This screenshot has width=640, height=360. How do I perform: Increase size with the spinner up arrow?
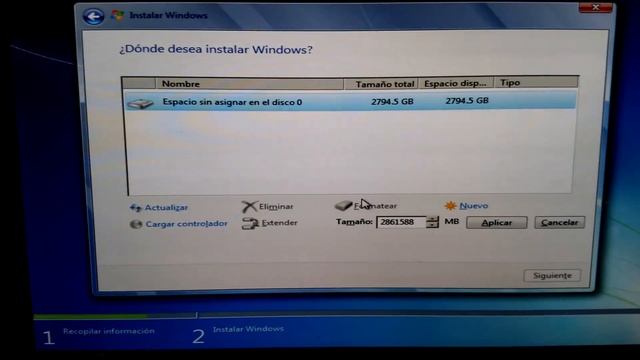[432, 219]
